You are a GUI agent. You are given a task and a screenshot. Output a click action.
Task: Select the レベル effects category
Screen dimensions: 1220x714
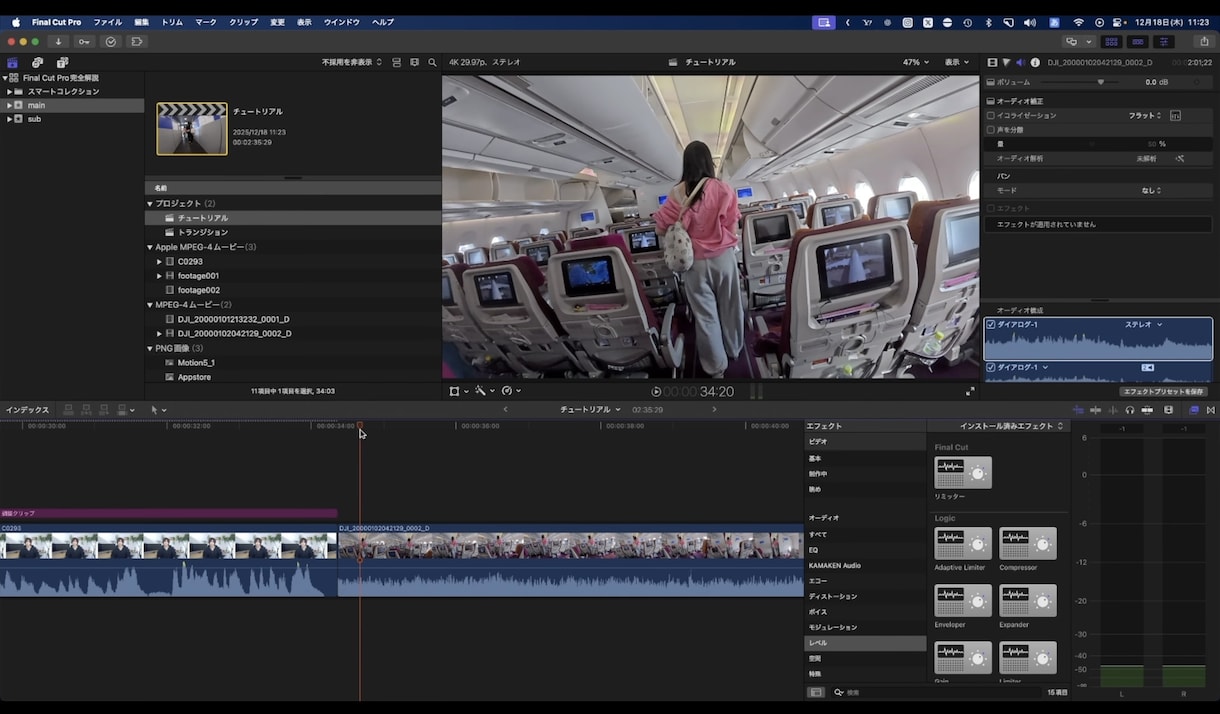[x=865, y=643]
